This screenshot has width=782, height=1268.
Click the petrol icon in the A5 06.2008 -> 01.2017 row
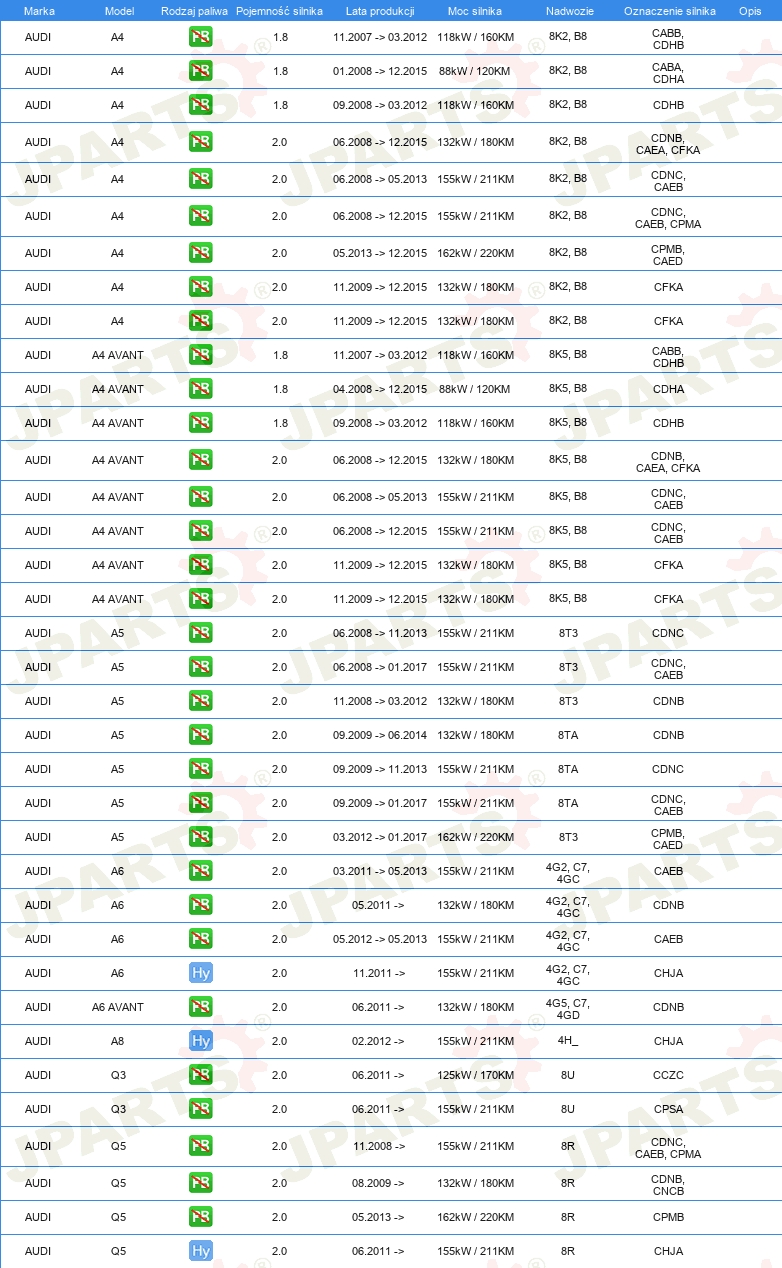pos(201,667)
